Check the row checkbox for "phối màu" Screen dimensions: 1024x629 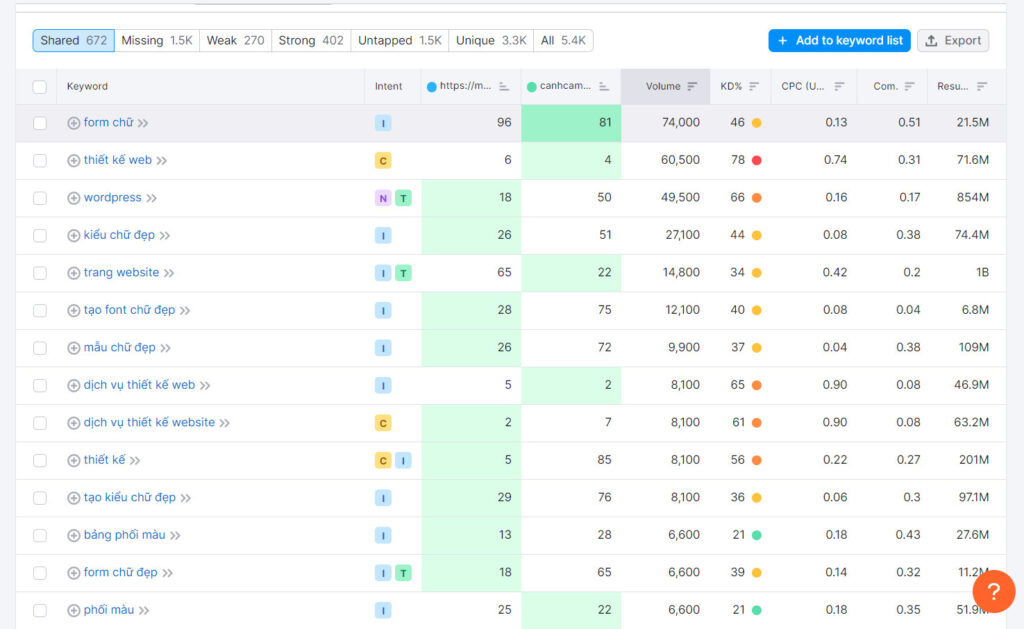pos(37,610)
